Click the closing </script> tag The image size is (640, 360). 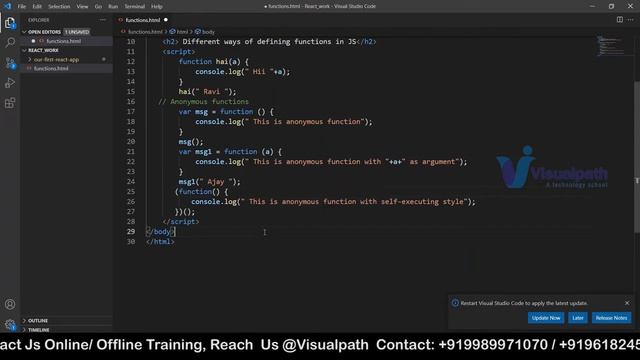[181, 222]
